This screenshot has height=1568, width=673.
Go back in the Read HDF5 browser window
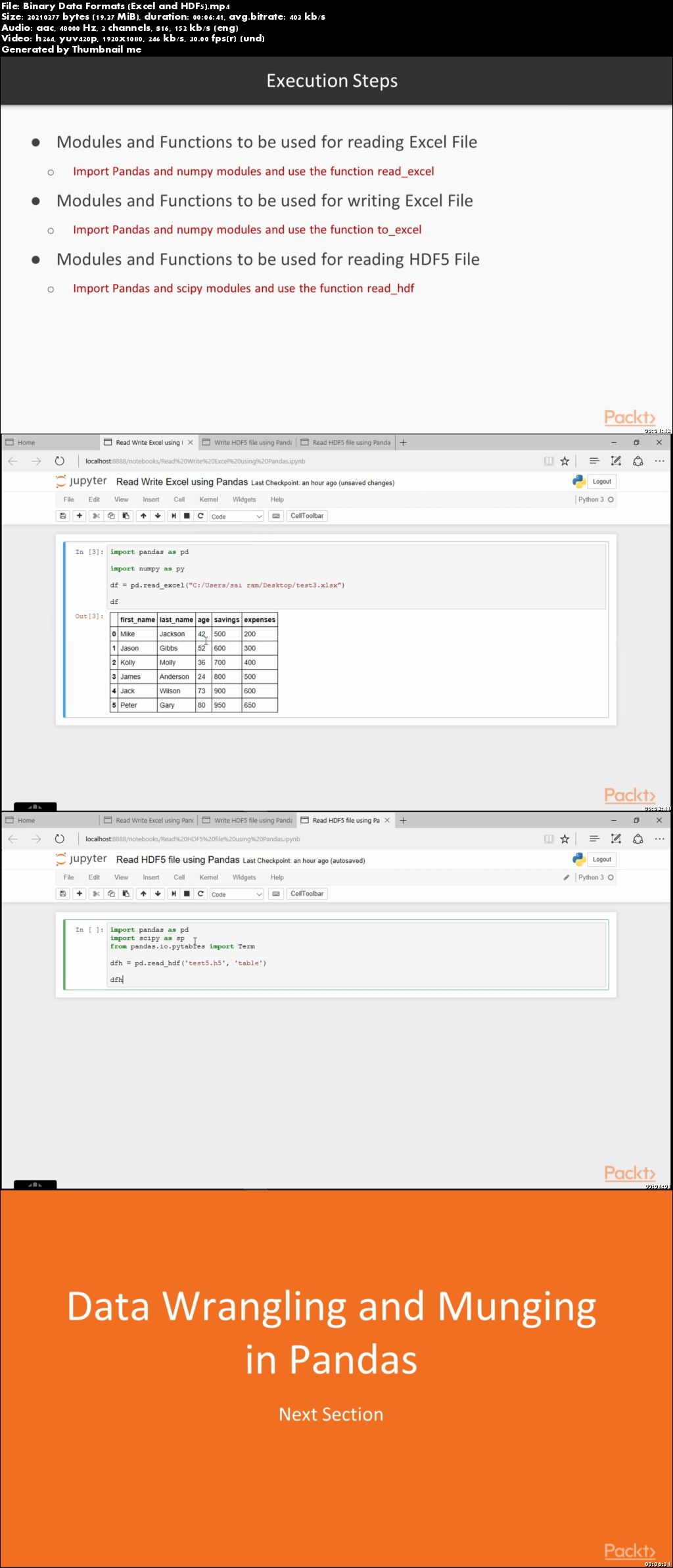click(13, 839)
